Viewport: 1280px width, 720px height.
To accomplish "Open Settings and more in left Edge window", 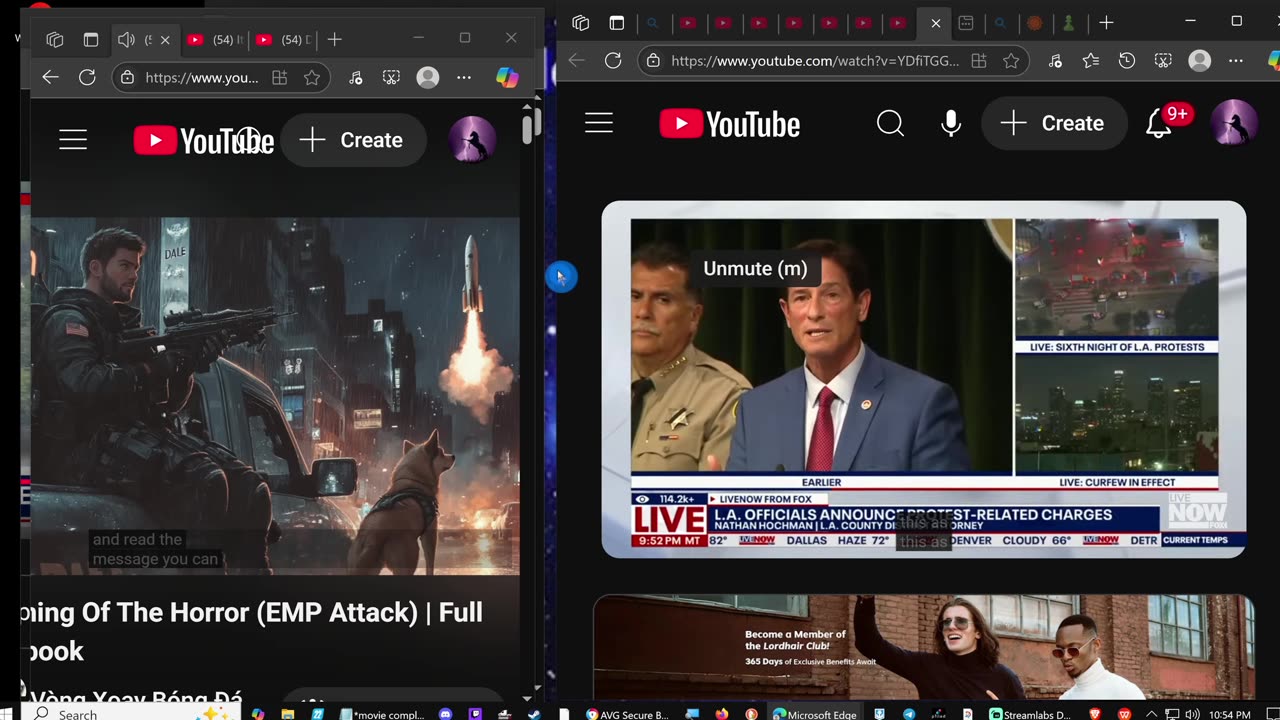I will pos(464,77).
